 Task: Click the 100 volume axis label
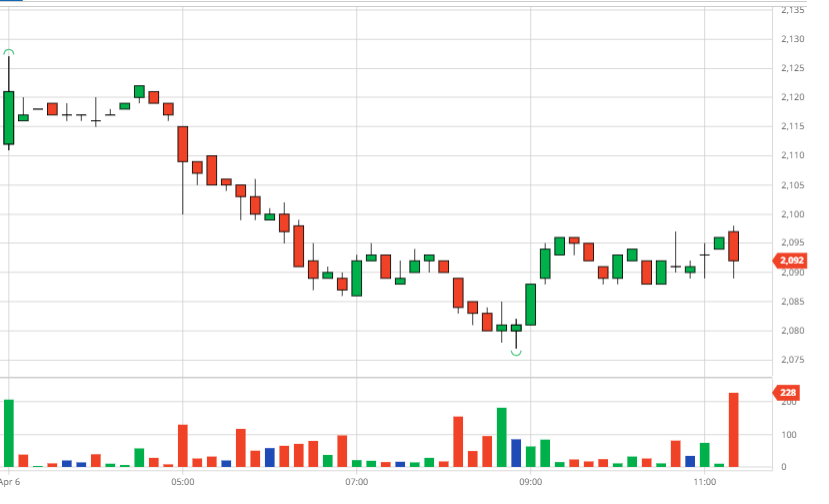[788, 435]
